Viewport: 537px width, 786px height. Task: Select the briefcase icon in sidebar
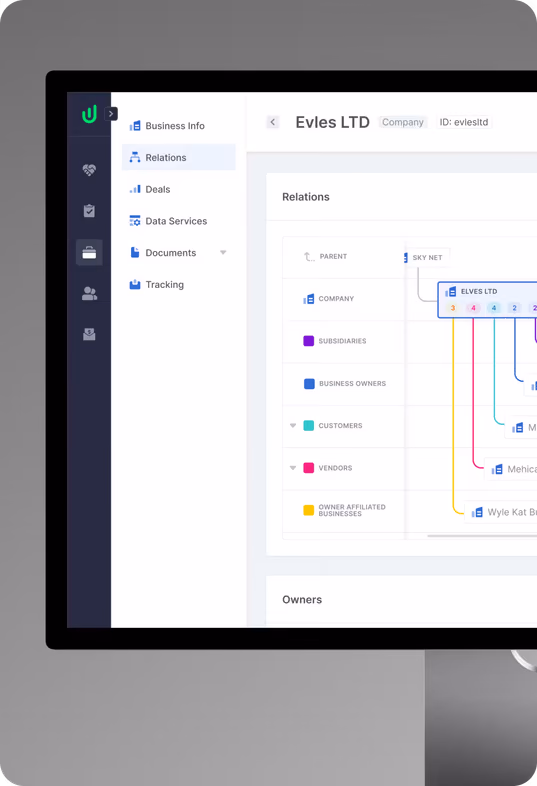89,252
